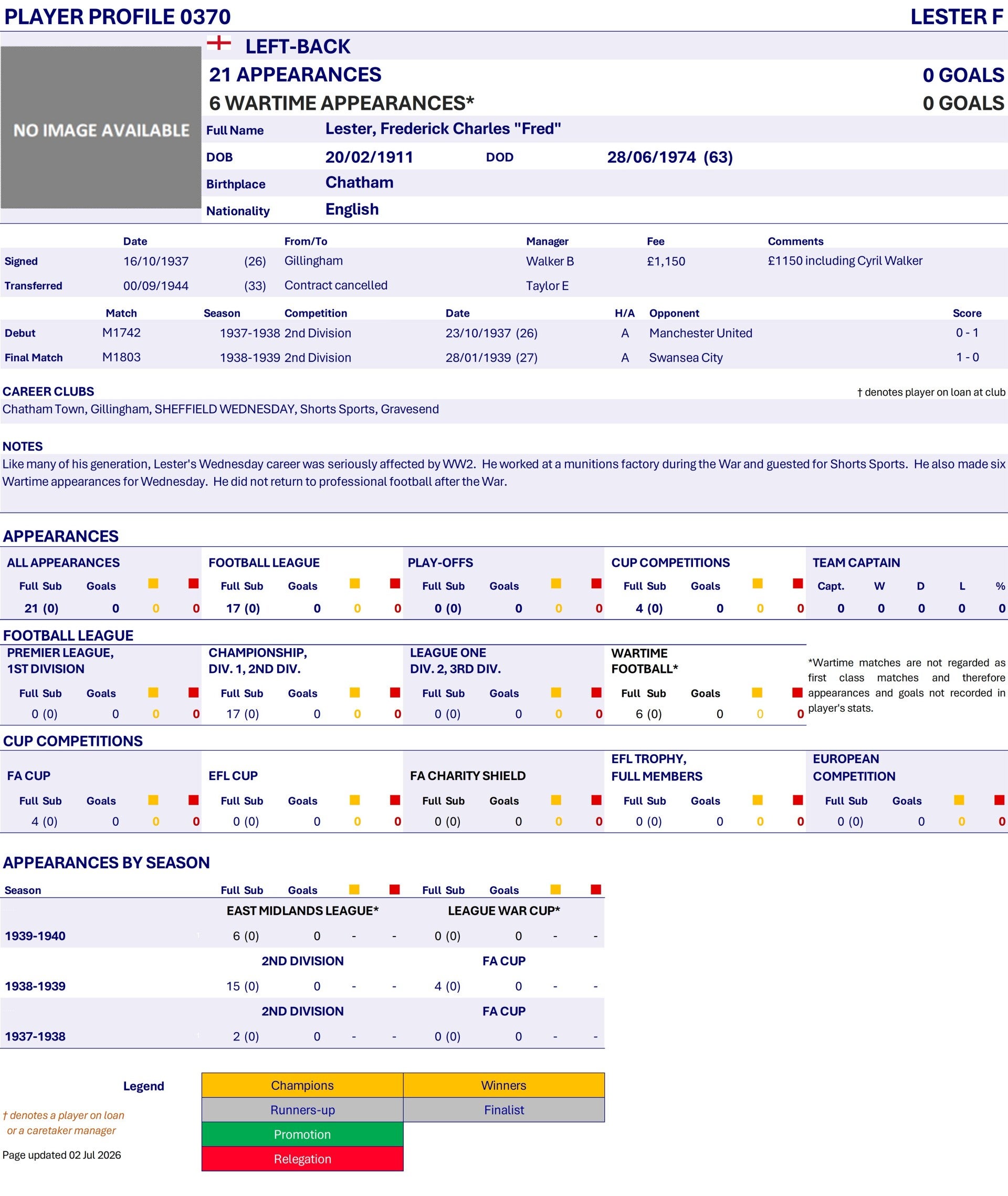Image resolution: width=1008 pixels, height=1196 pixels.
Task: Click the yellow card icon under All Appearances
Action: click(x=153, y=583)
